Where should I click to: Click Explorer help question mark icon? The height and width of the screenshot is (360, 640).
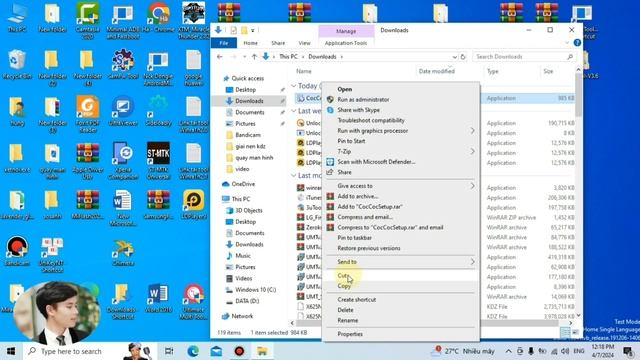pyautogui.click(x=577, y=42)
